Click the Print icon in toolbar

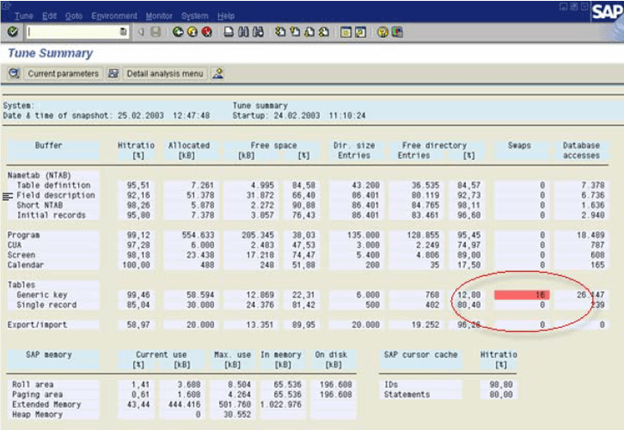pyautogui.click(x=229, y=32)
